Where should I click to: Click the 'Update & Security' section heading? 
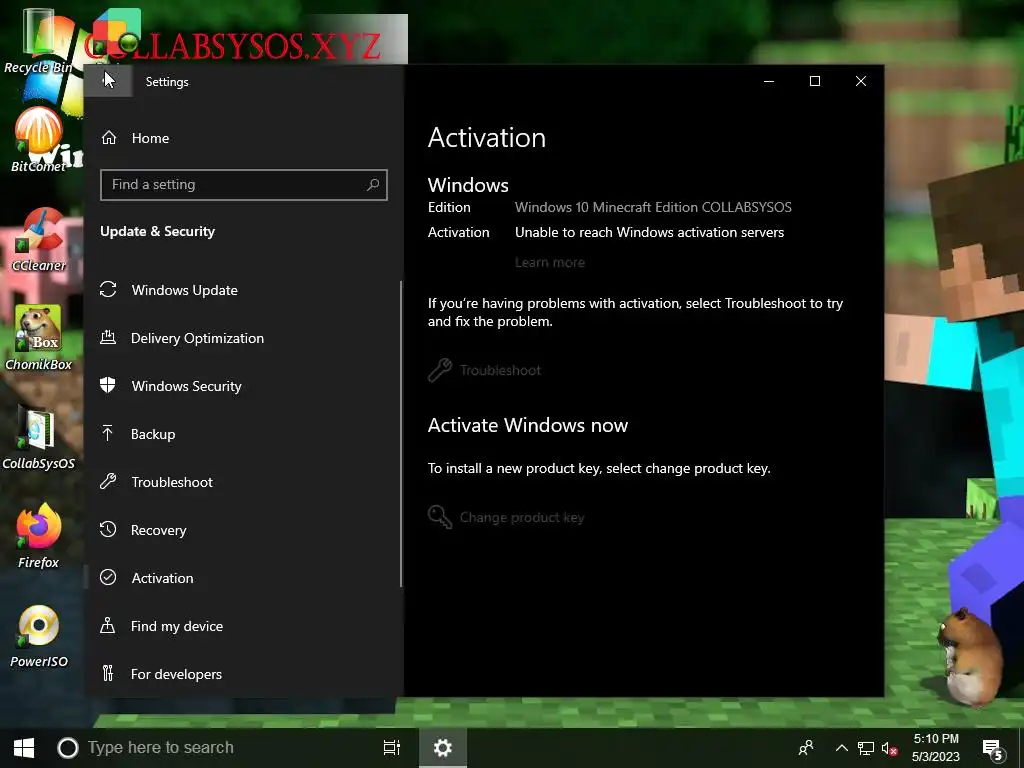click(157, 231)
